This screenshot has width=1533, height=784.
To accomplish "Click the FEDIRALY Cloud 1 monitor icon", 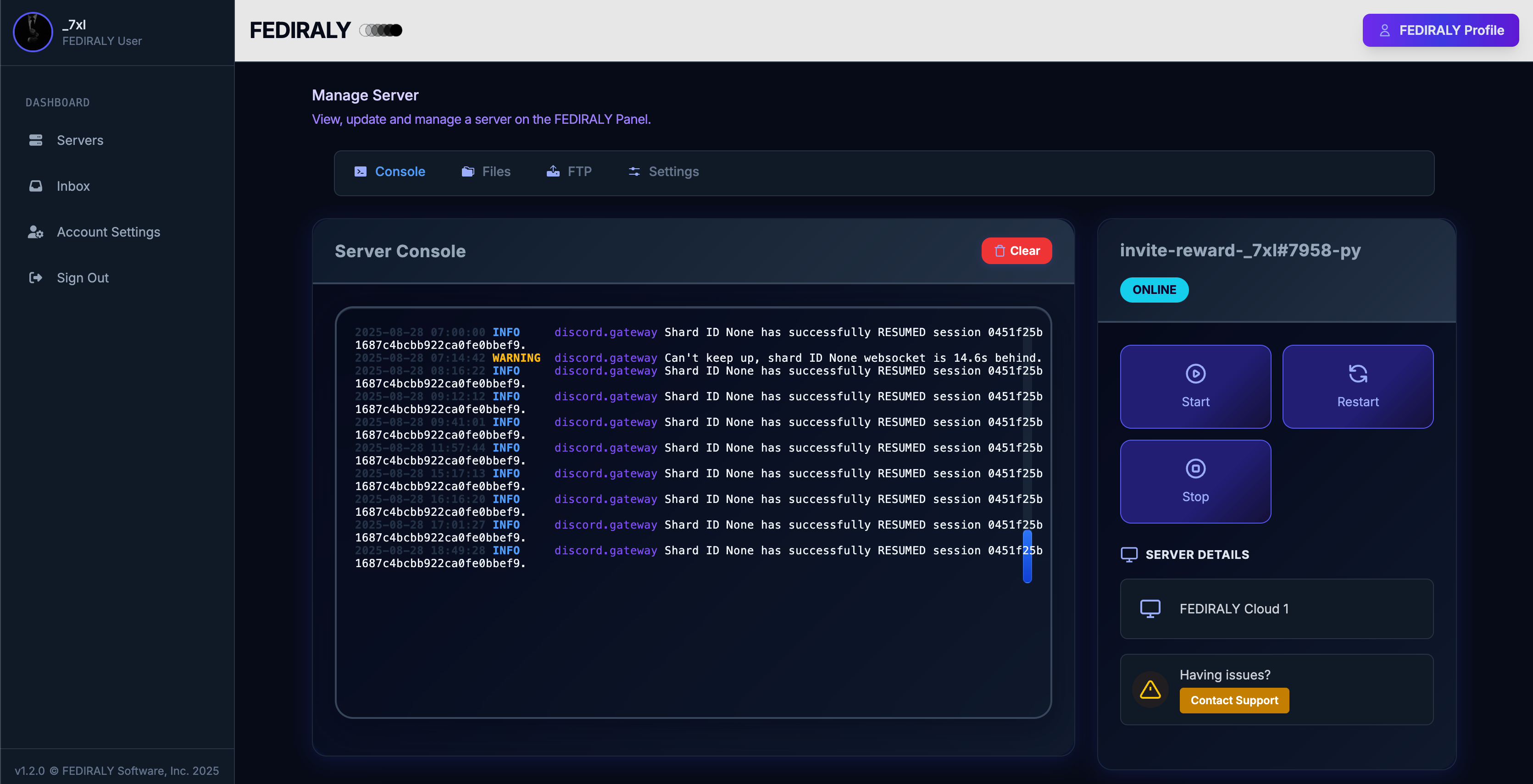I will tap(1150, 609).
